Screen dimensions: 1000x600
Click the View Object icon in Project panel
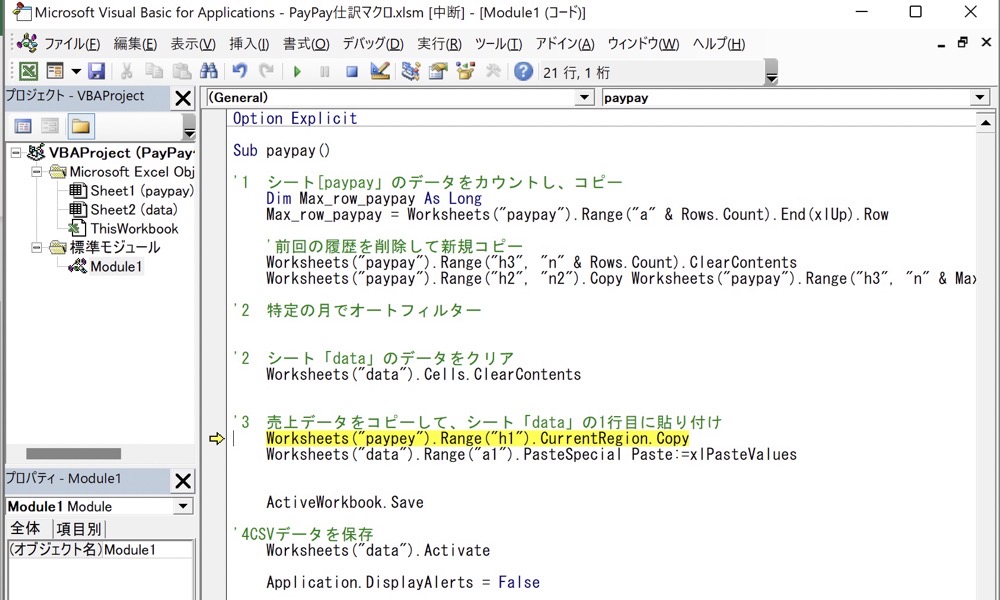point(50,126)
